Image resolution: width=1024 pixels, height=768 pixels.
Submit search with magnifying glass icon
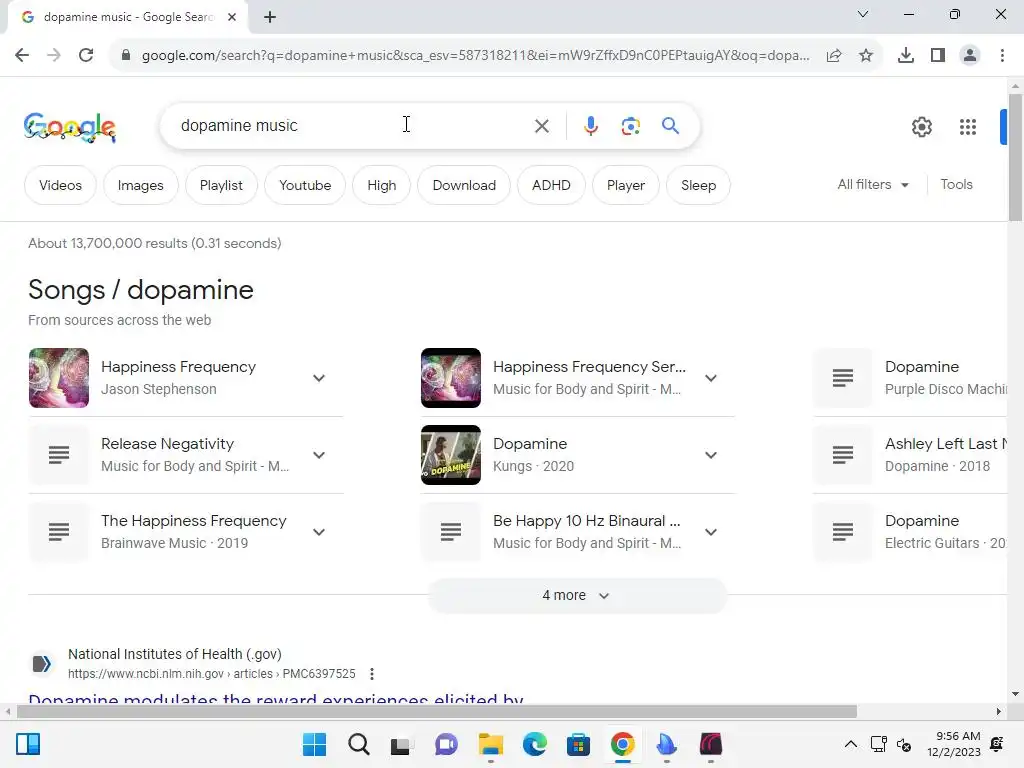670,125
